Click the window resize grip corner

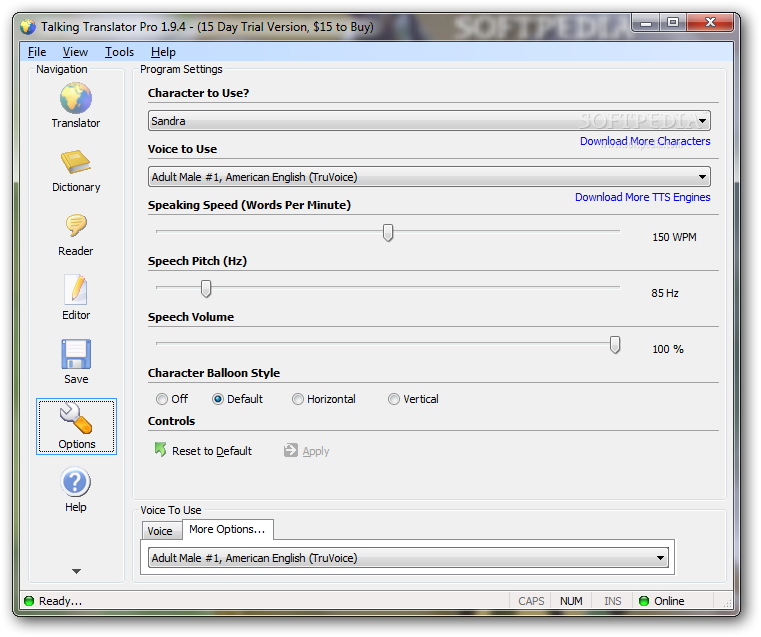(727, 603)
